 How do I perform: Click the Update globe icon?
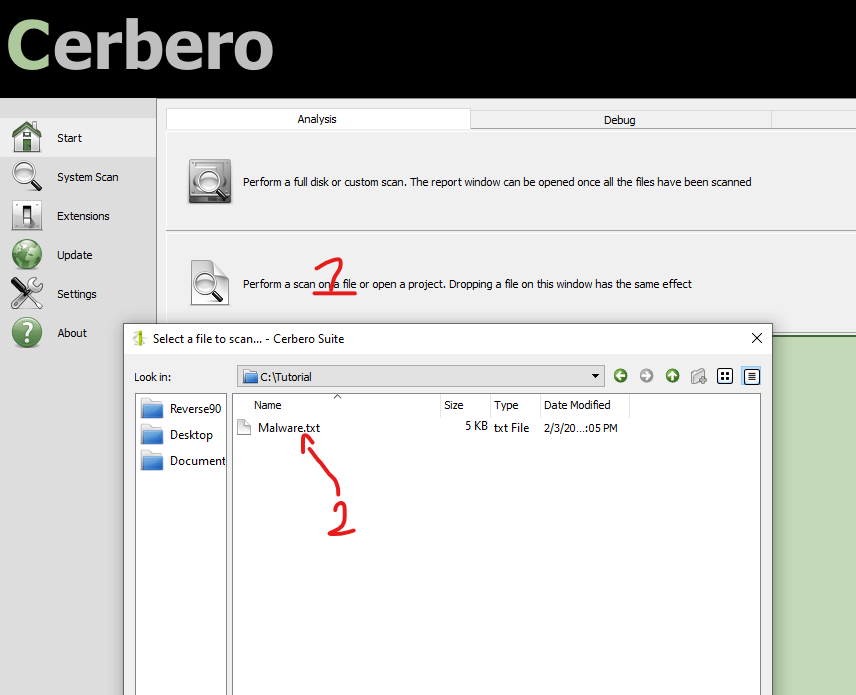(27, 254)
